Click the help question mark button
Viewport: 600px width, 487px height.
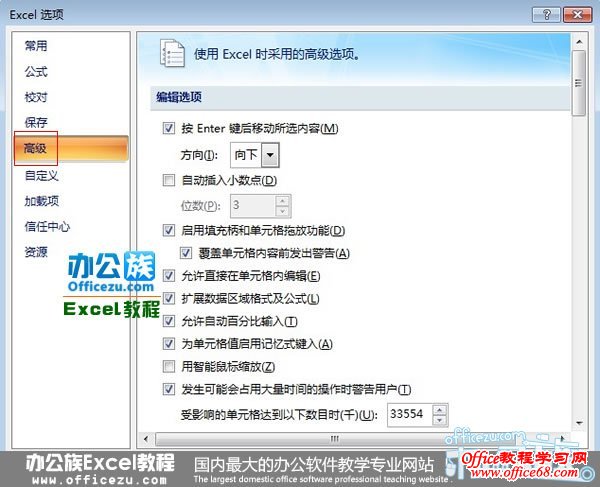click(546, 15)
